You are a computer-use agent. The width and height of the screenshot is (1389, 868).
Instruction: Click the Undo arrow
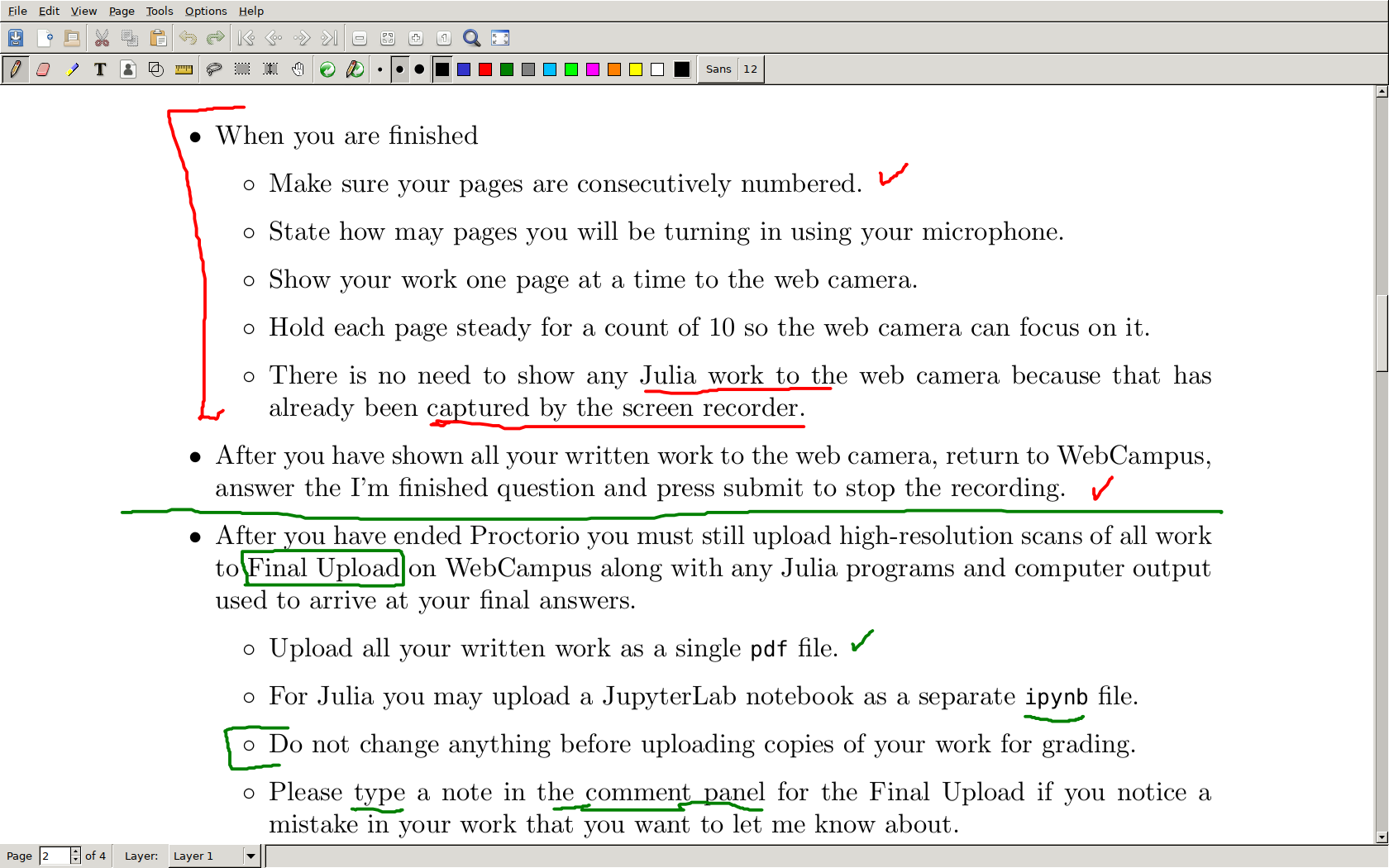(x=188, y=38)
